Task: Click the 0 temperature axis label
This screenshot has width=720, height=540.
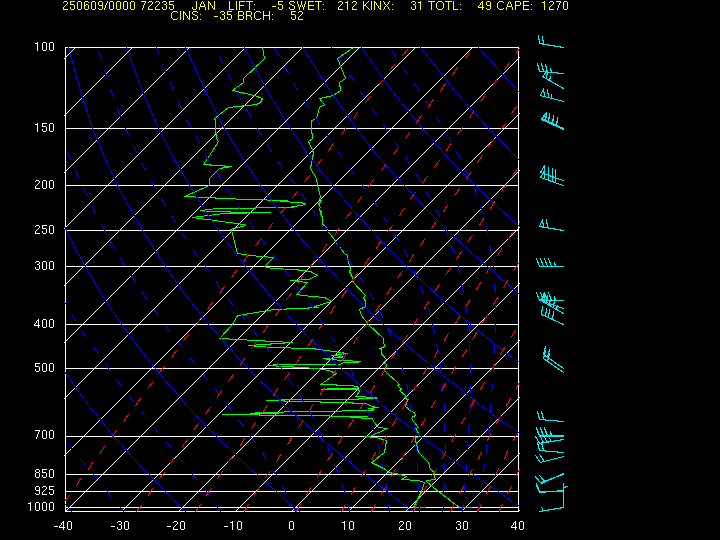Action: coord(291,526)
